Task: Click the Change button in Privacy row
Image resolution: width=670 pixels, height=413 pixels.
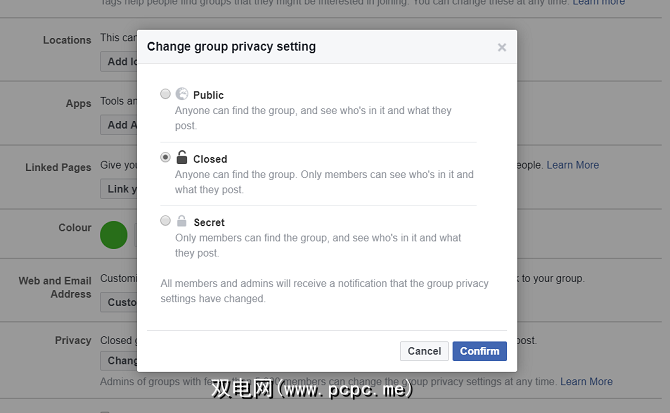Action: click(x=120, y=361)
